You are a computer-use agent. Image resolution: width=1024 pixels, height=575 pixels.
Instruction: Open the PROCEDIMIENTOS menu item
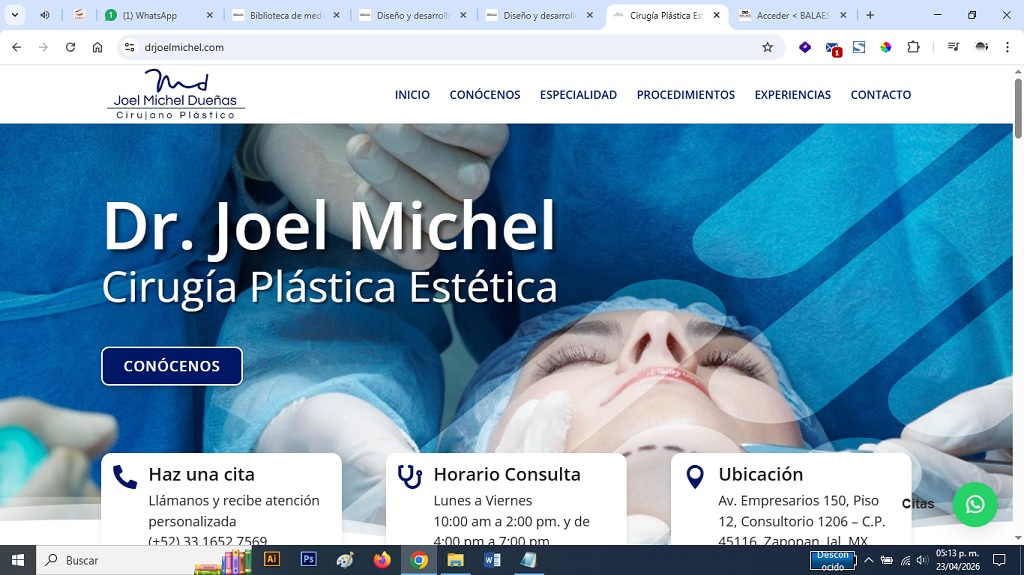[x=685, y=95]
